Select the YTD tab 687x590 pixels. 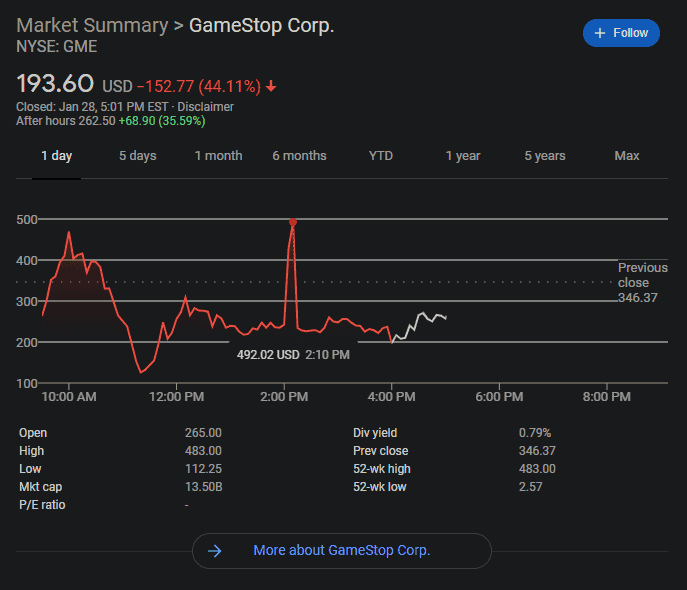381,156
